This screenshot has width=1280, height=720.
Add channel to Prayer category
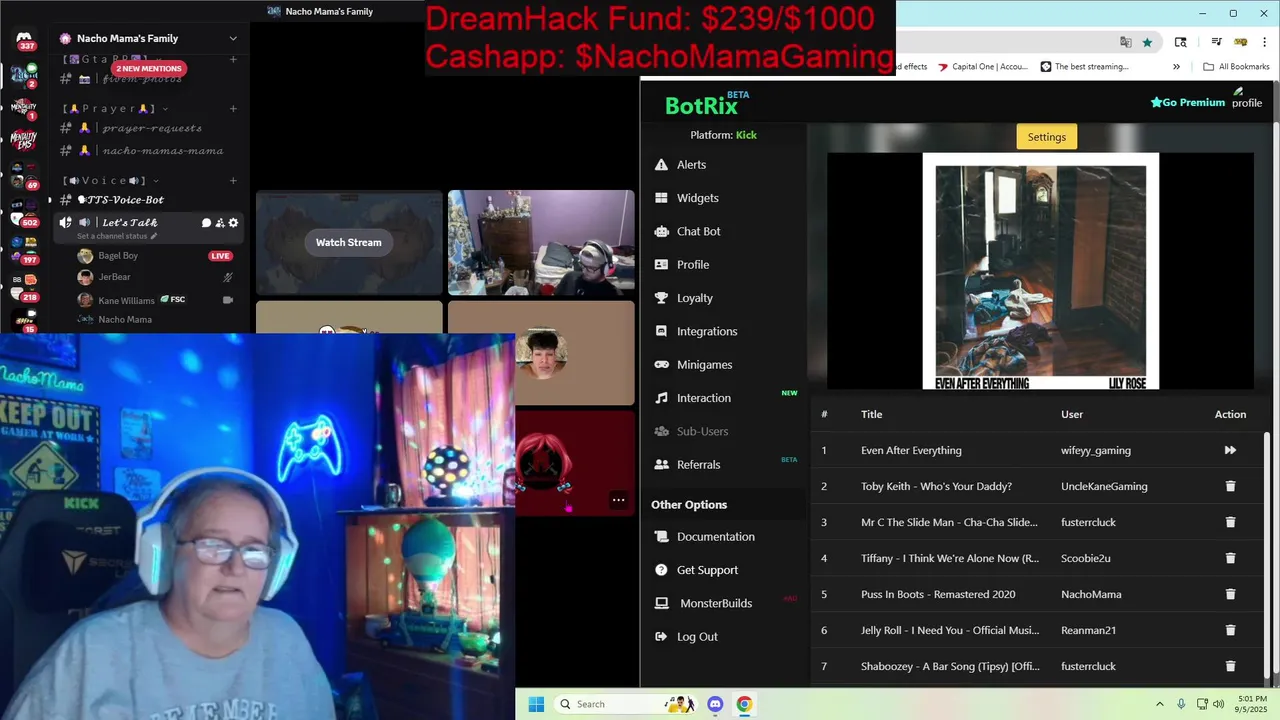[x=233, y=108]
